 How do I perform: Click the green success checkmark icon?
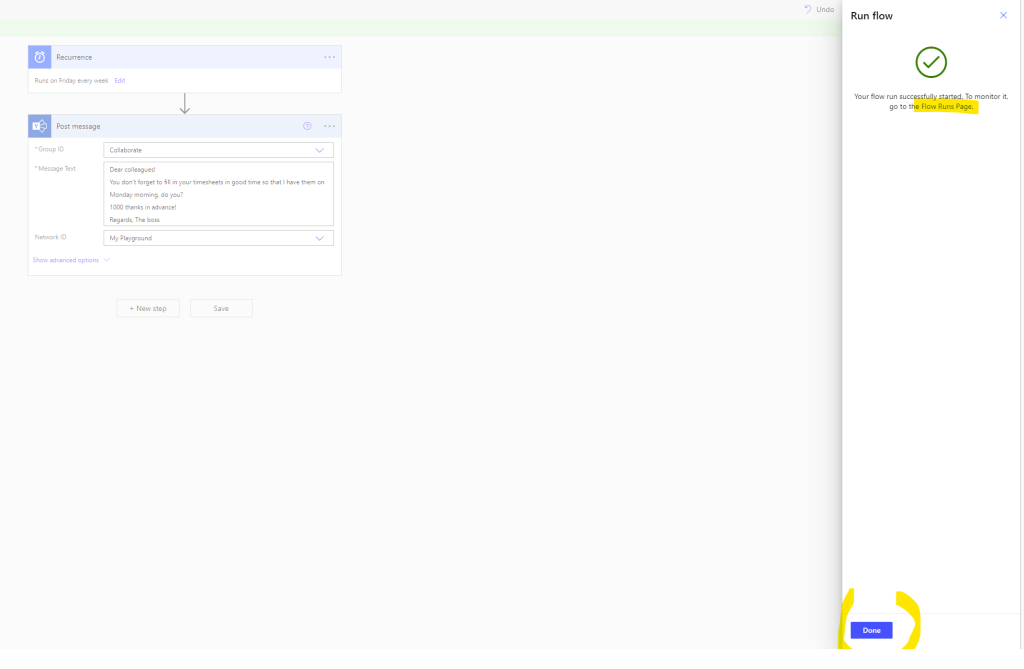pos(931,62)
